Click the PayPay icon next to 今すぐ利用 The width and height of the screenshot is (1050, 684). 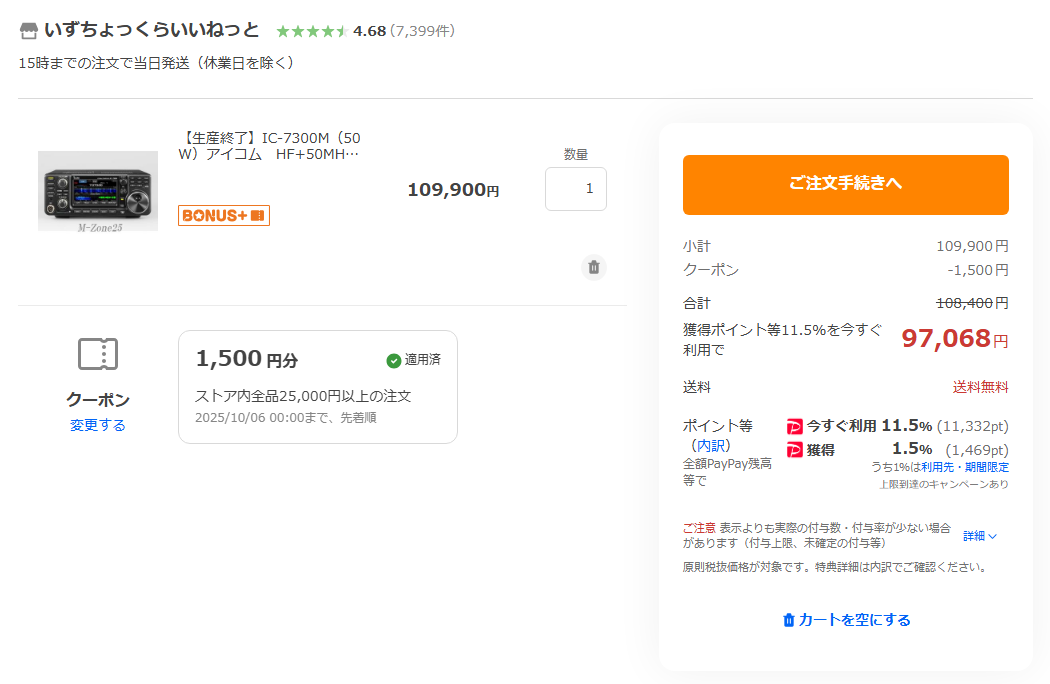pos(795,425)
